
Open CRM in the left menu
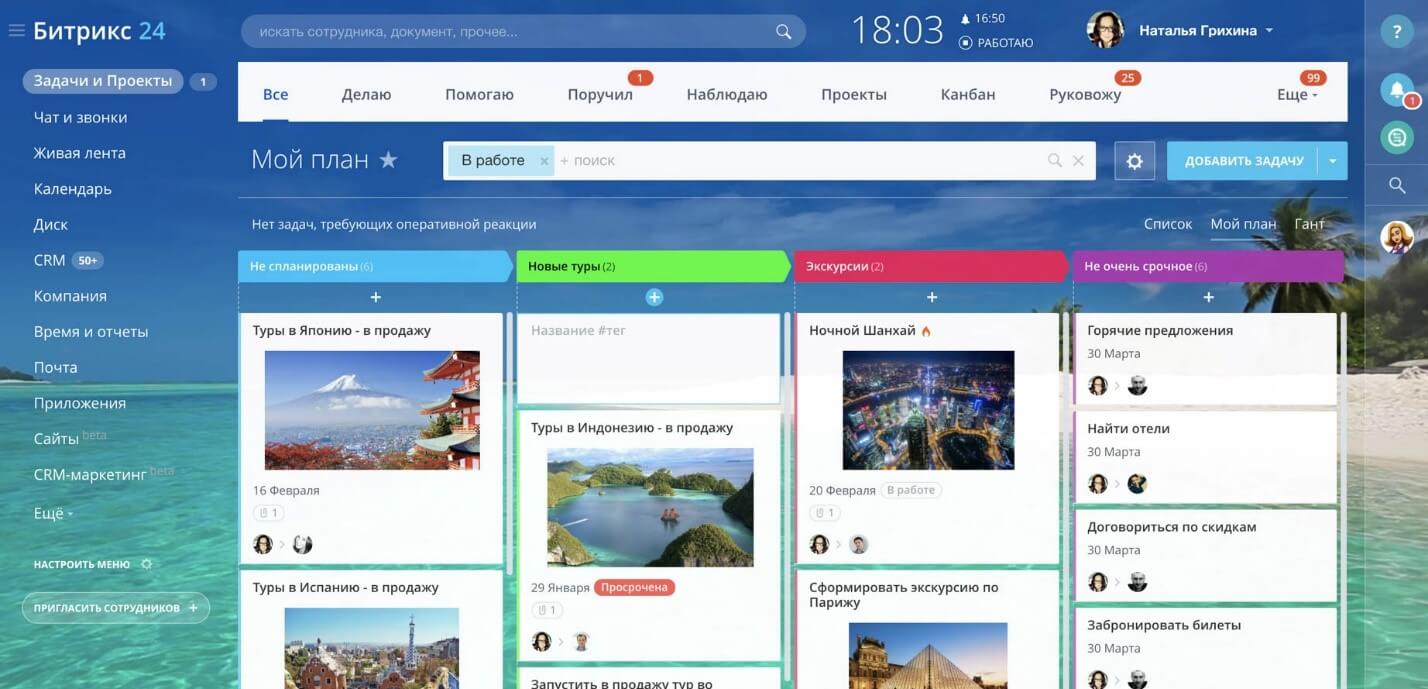pos(49,260)
